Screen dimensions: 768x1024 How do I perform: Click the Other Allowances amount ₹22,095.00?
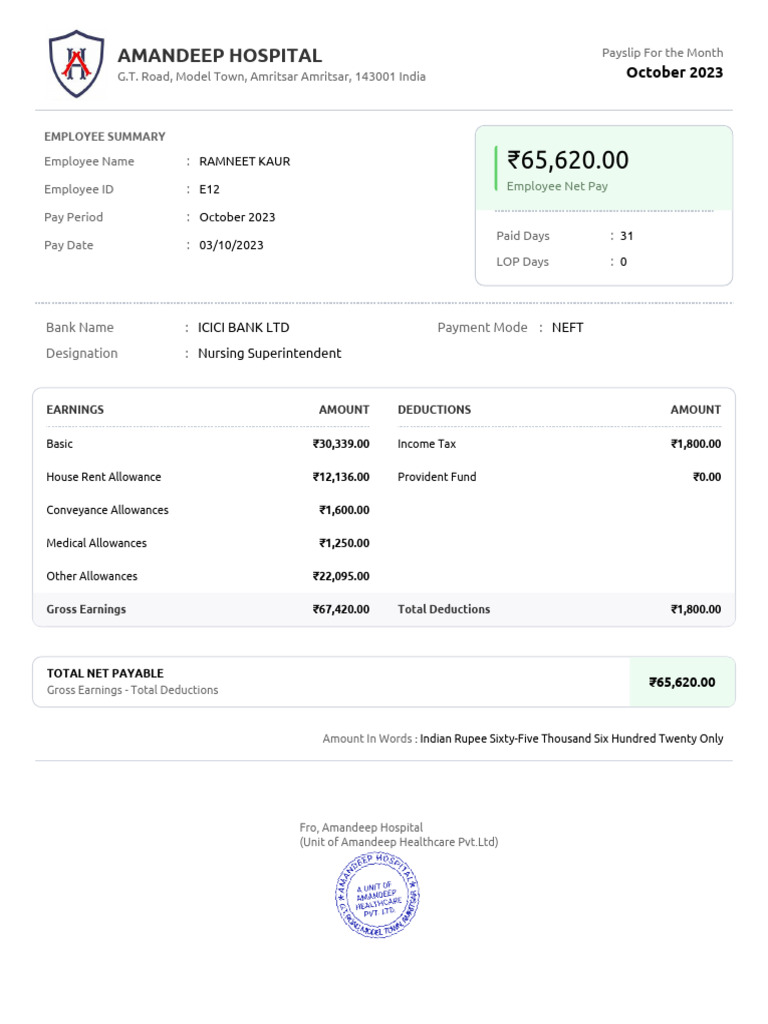[x=340, y=576]
